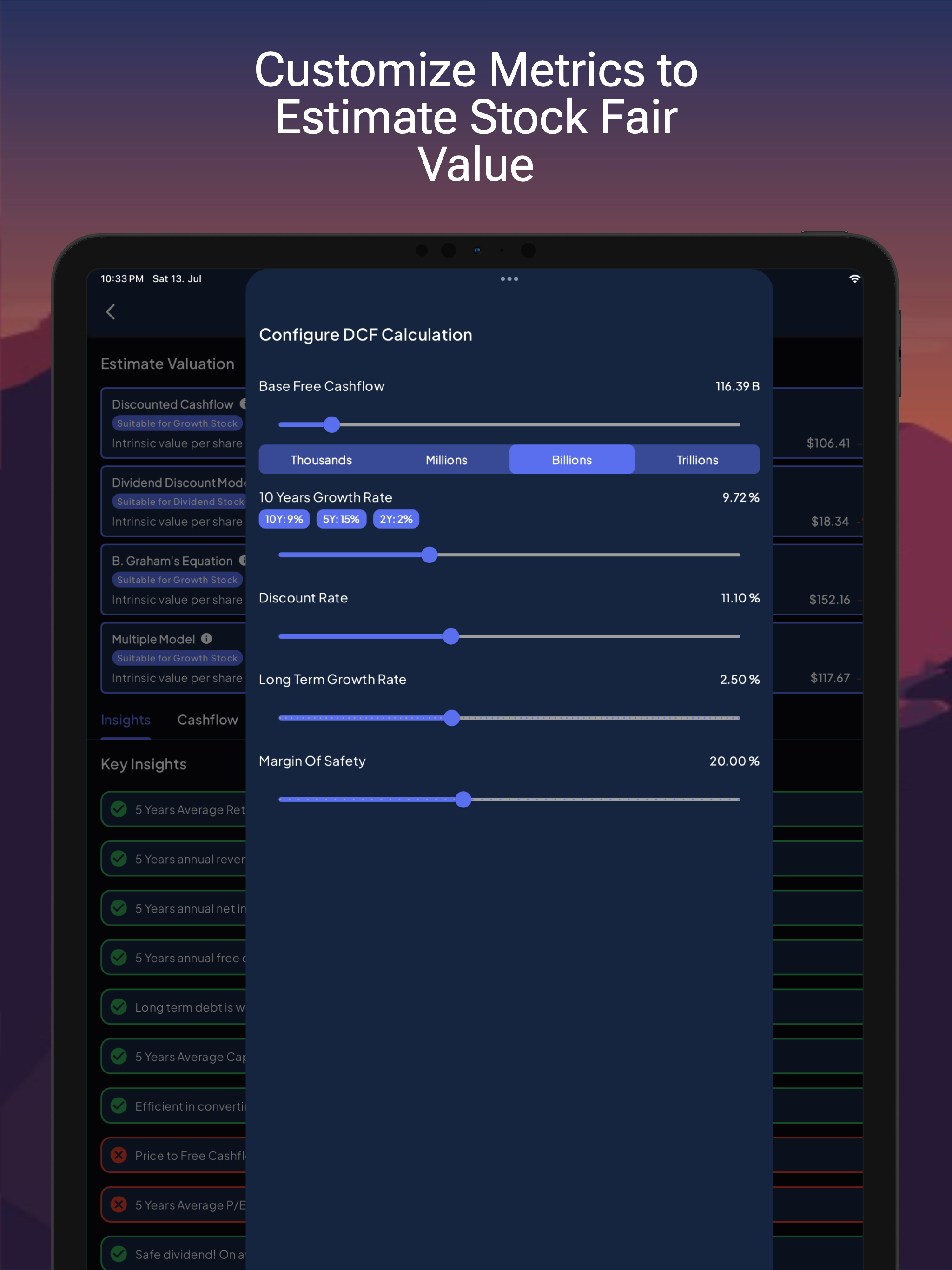952x1270 pixels.
Task: Open the B. Graham's Equation card
Action: pyautogui.click(x=174, y=579)
